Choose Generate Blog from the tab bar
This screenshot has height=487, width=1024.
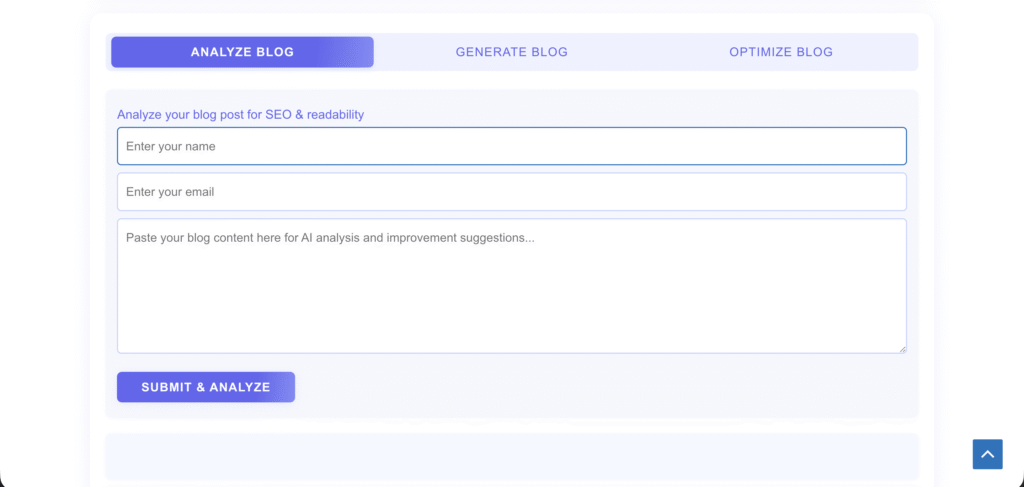pos(511,52)
